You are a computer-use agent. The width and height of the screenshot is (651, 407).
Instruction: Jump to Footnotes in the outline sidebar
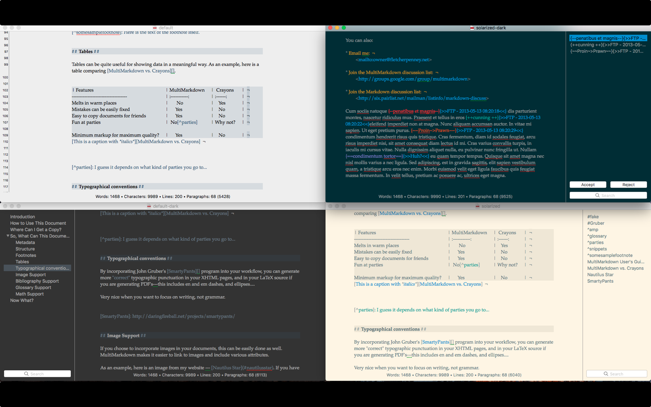[26, 255]
